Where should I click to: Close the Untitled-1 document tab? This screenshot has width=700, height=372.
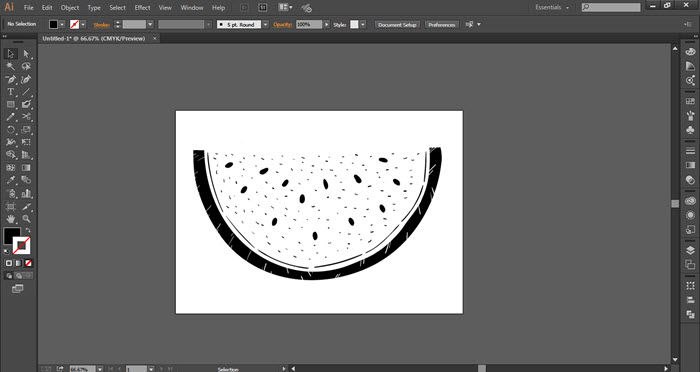(x=155, y=38)
